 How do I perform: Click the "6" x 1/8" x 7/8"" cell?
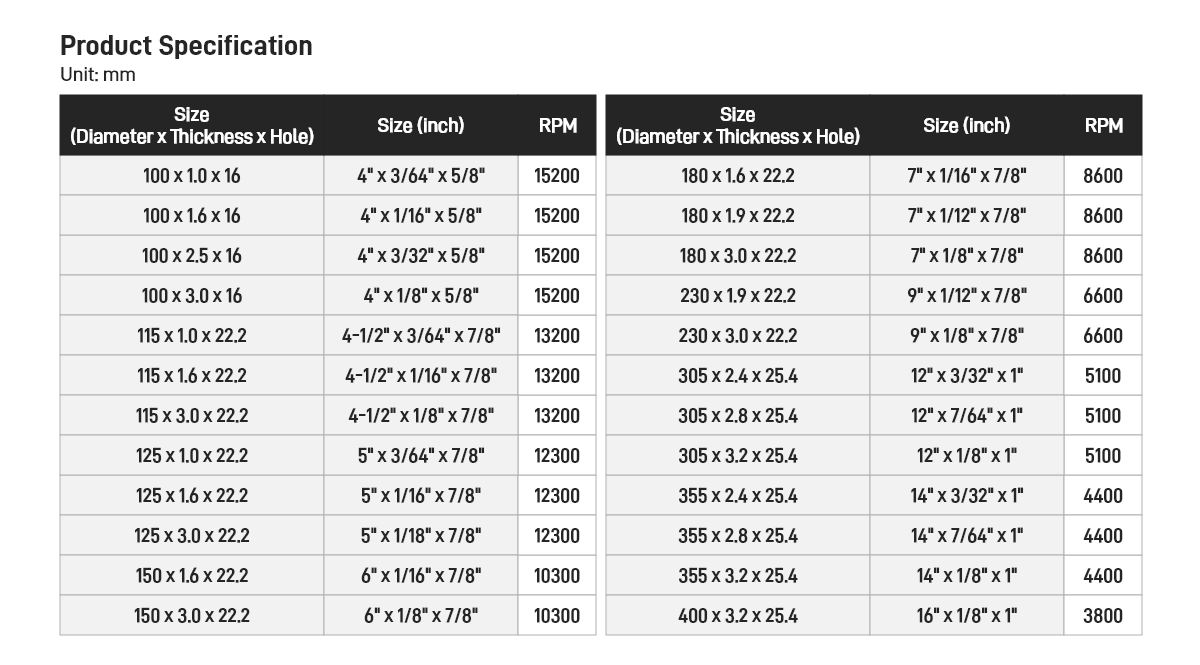[x=421, y=616]
